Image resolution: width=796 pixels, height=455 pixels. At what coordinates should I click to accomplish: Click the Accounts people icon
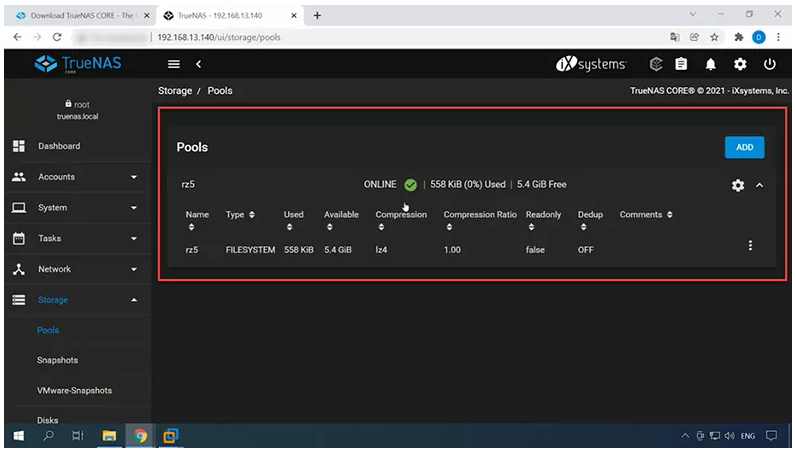(x=19, y=177)
